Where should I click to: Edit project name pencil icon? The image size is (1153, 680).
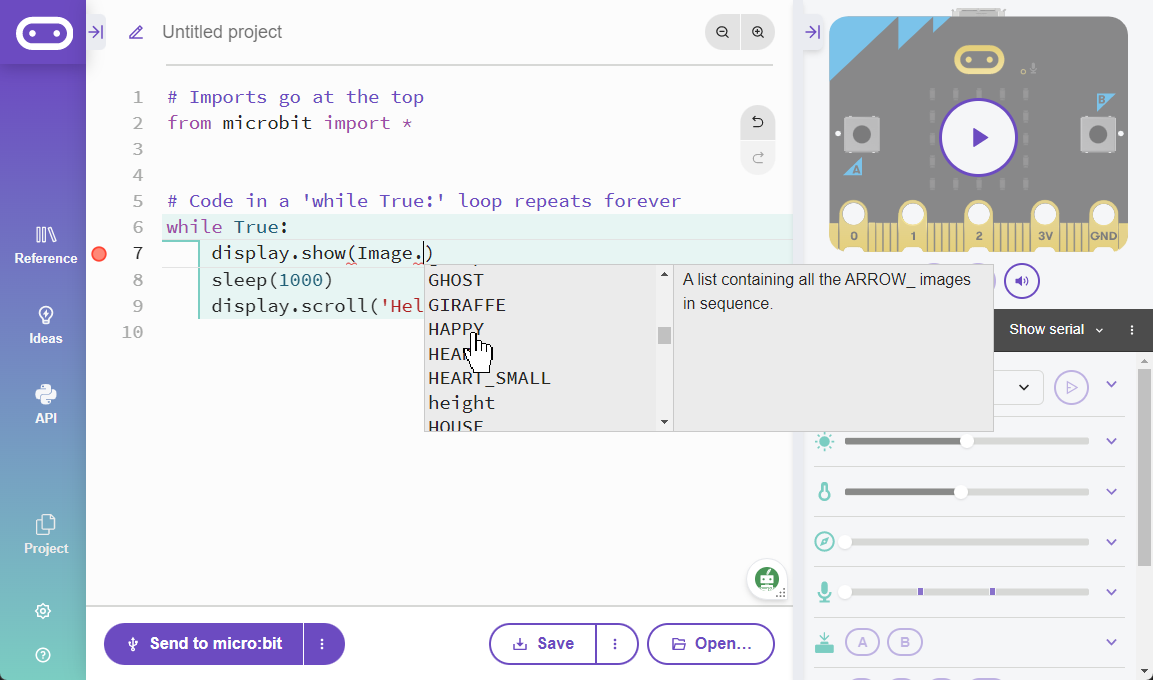(136, 32)
